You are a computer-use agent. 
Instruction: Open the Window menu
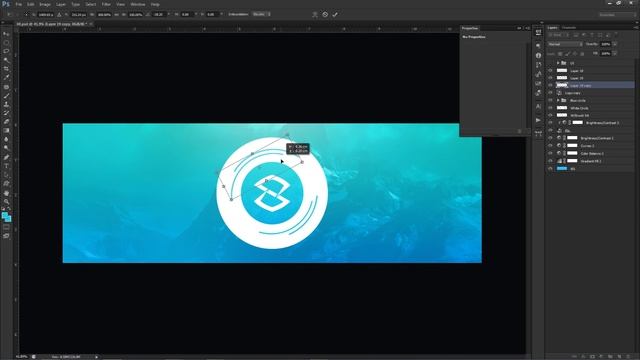138,4
